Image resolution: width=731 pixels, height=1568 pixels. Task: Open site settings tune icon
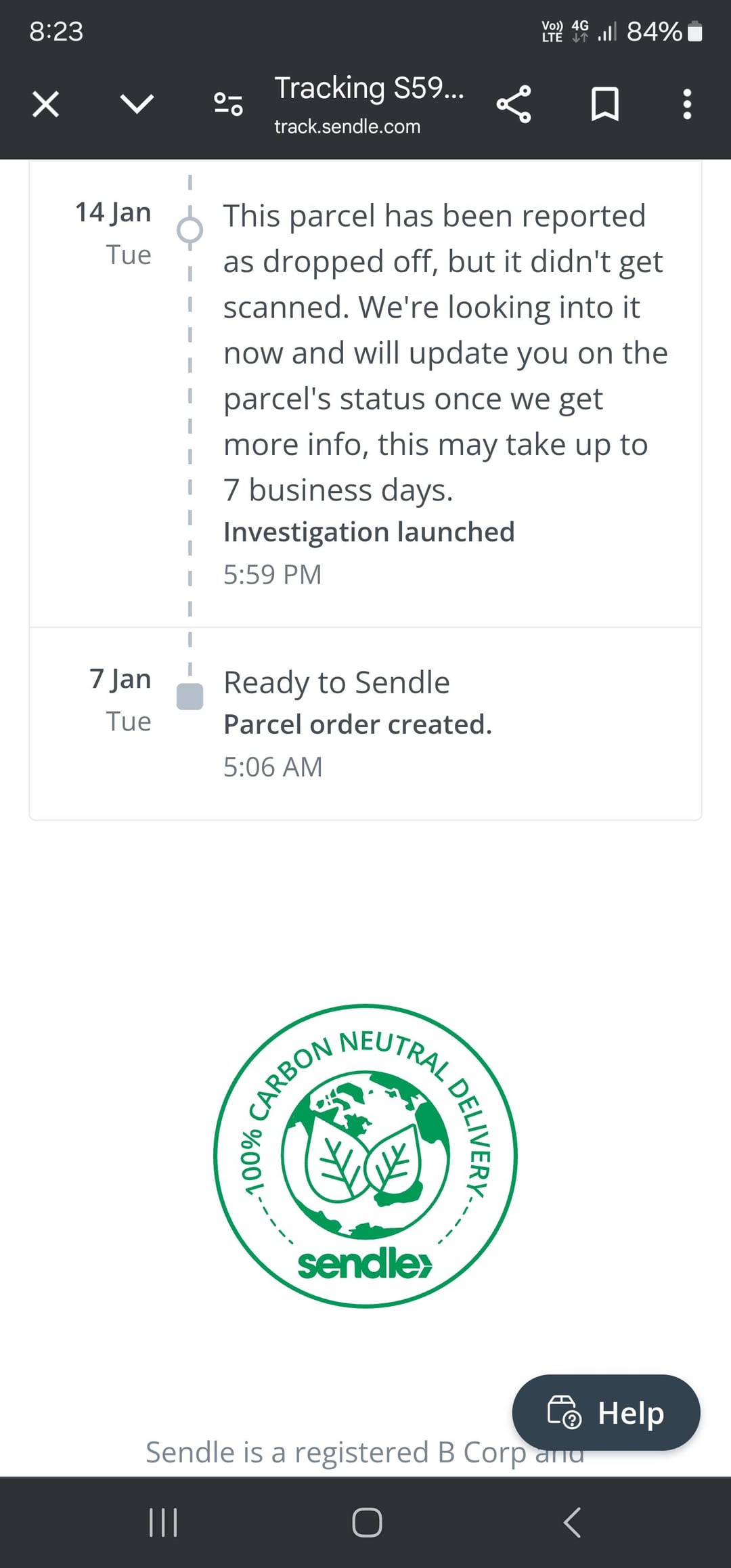(228, 104)
